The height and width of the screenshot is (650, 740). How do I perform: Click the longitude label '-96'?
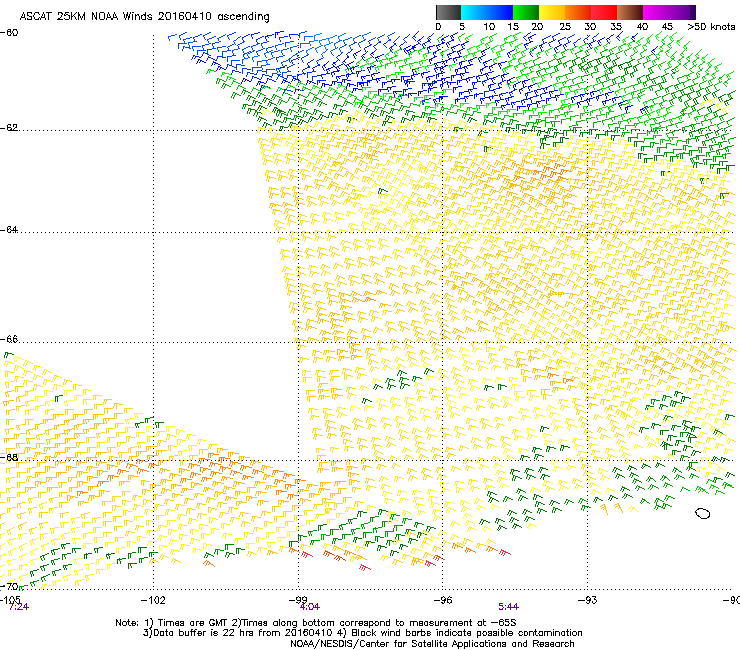point(443,600)
